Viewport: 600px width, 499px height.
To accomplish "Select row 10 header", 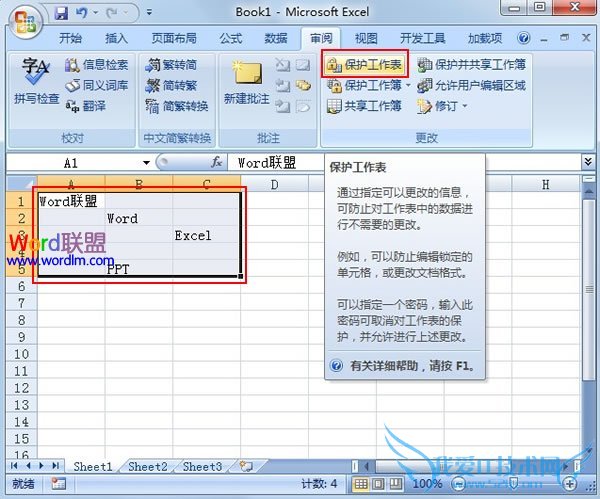I will point(21,354).
